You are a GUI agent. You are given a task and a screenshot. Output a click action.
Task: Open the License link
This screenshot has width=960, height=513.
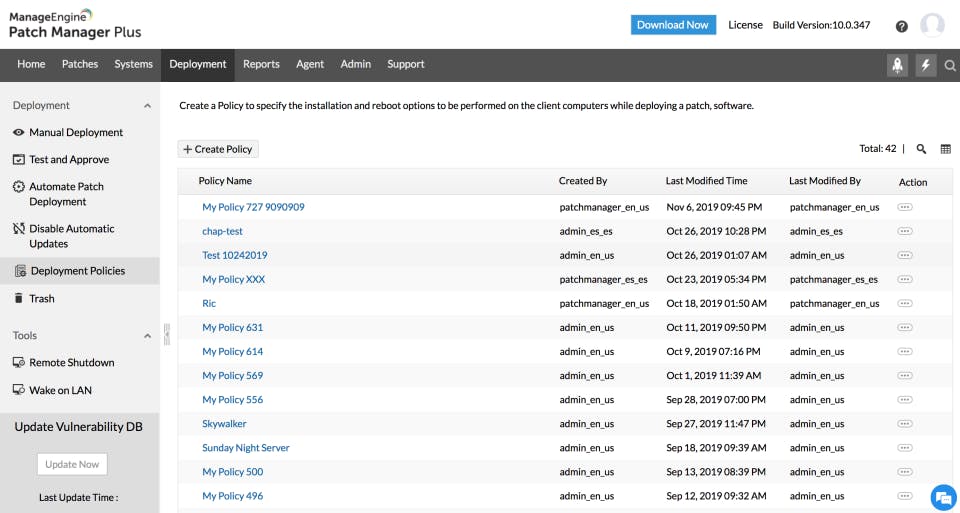pyautogui.click(x=745, y=25)
